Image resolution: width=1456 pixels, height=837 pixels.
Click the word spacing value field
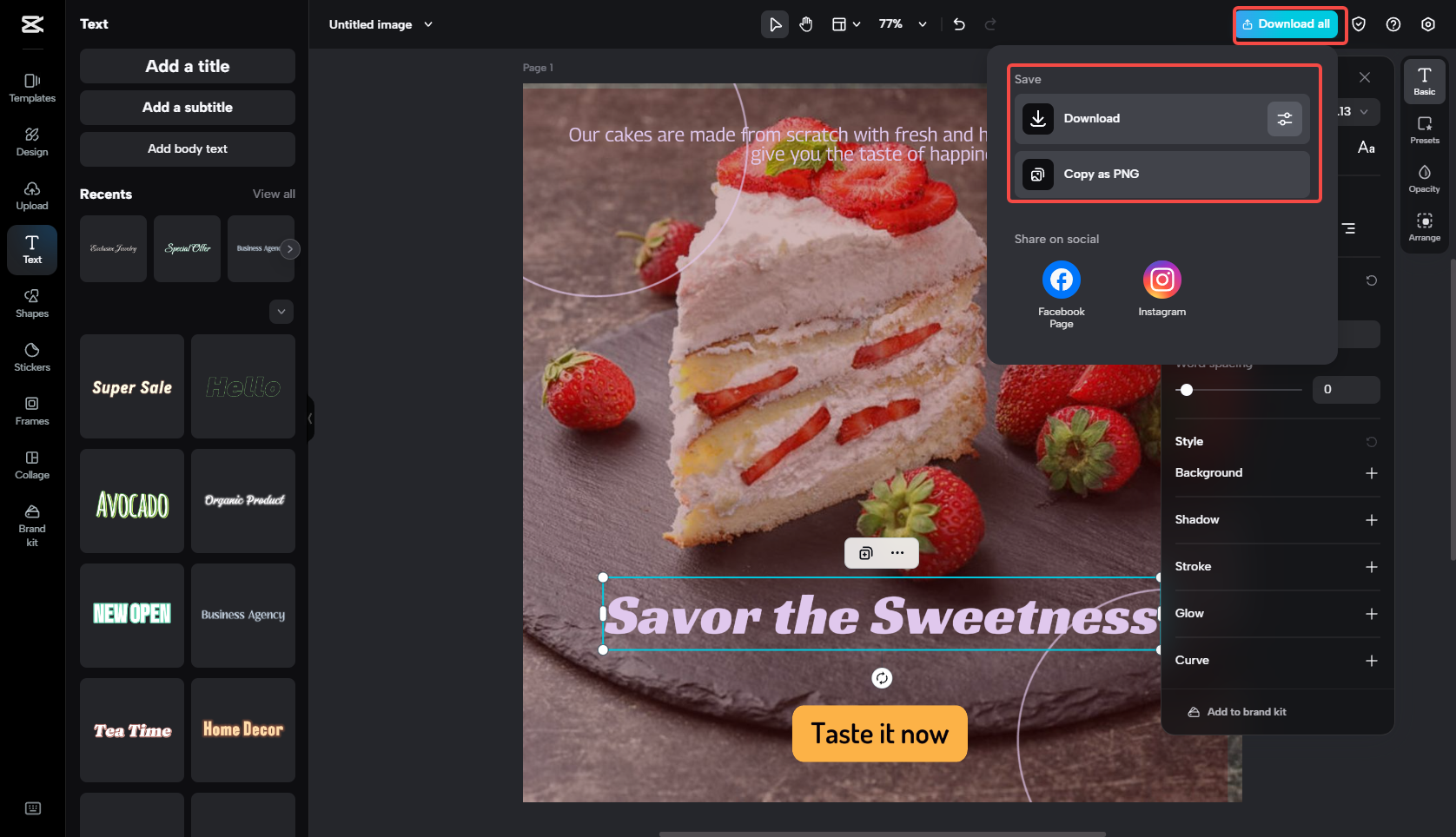click(1346, 390)
